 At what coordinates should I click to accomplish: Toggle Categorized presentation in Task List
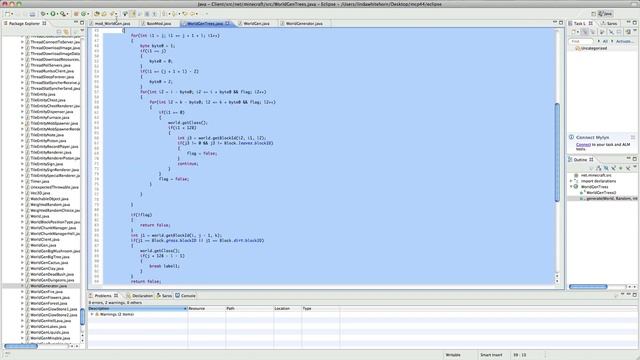pyautogui.click(x=585, y=32)
